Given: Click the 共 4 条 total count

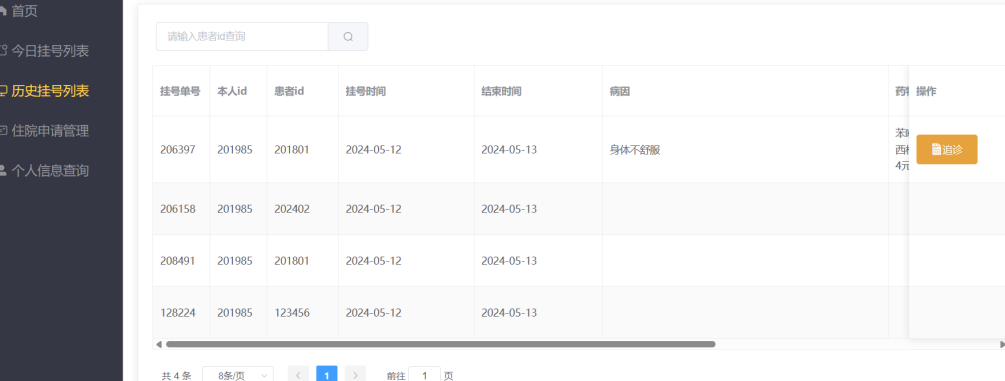Looking at the screenshot, I should click(176, 376).
